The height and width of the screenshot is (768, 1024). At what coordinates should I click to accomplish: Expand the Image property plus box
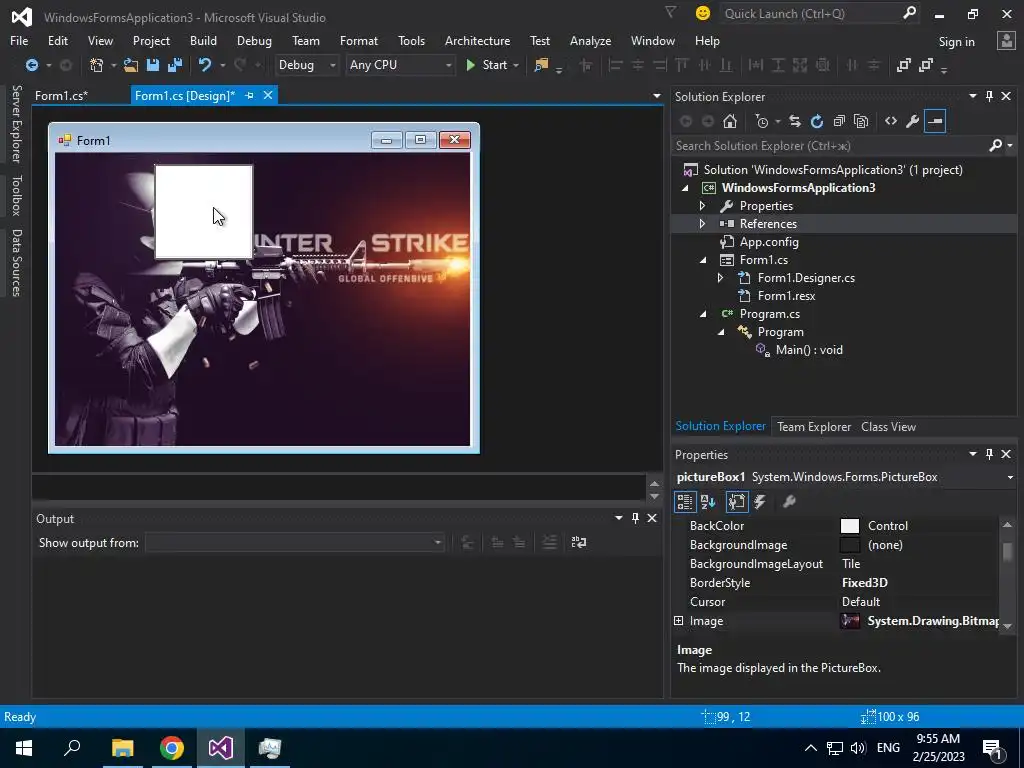coord(679,621)
